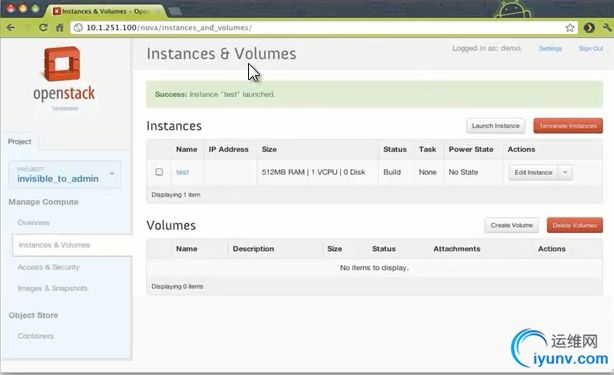Screen dimensions: 614x375
Task: Click the 'Displaying 0 items' footer text
Action: (177, 287)
